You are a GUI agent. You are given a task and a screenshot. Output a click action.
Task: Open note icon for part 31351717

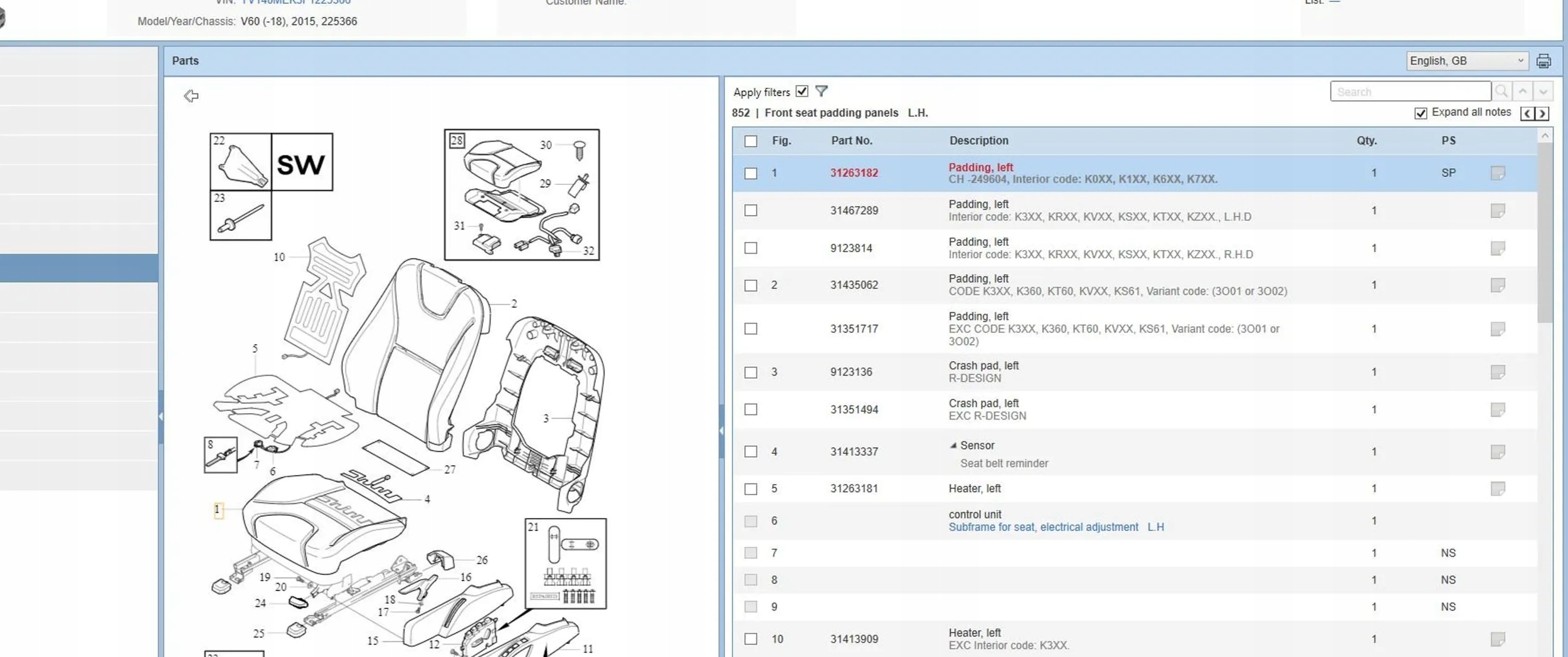point(1498,329)
